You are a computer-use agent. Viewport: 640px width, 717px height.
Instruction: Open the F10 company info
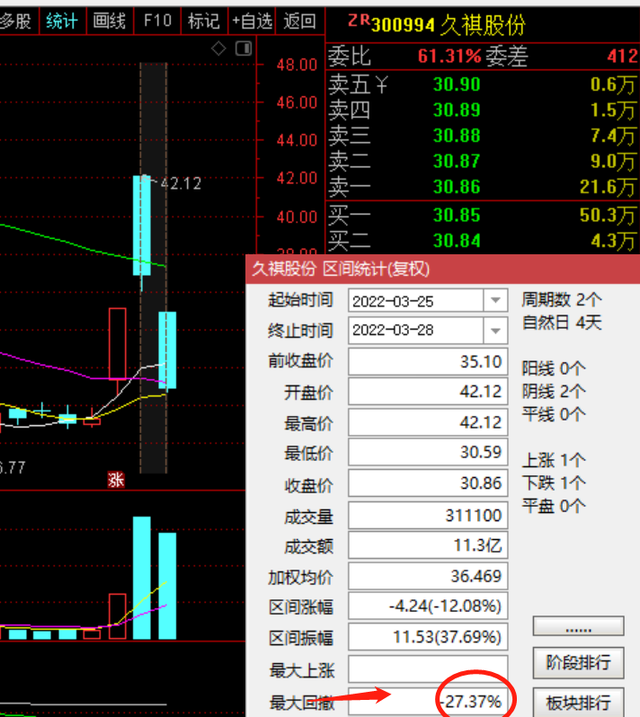click(157, 21)
